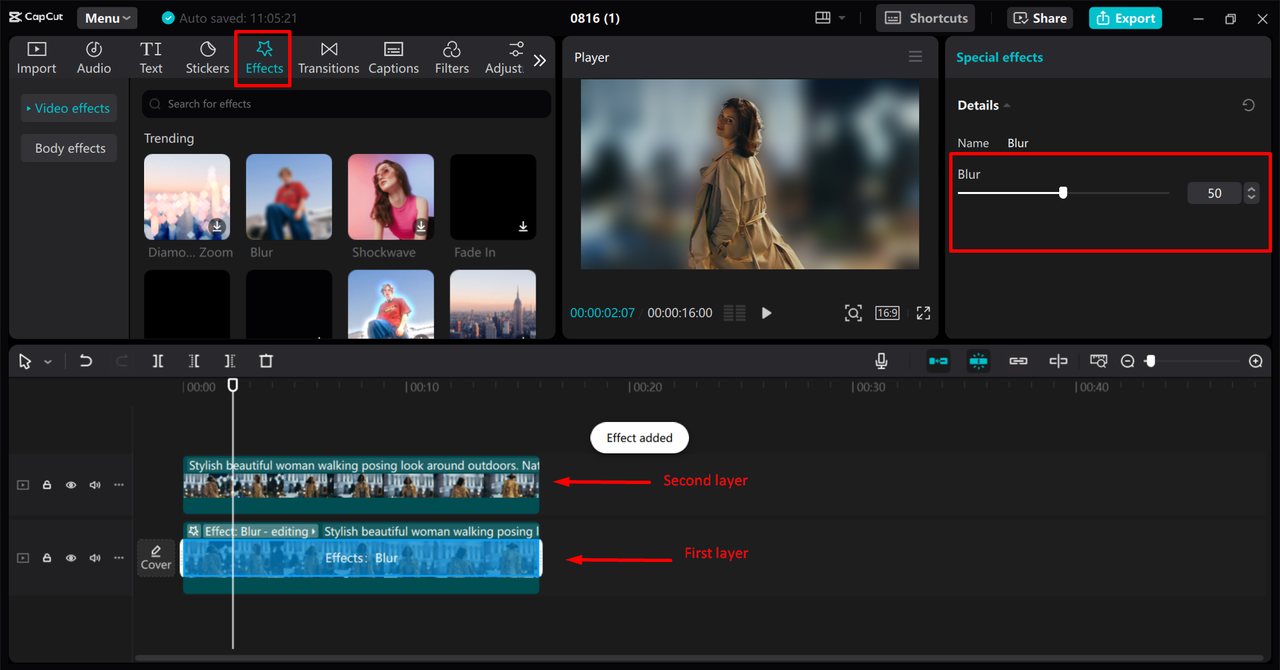Click the timeline zoom slider handle
Viewport: 1280px width, 670px height.
tap(1150, 361)
